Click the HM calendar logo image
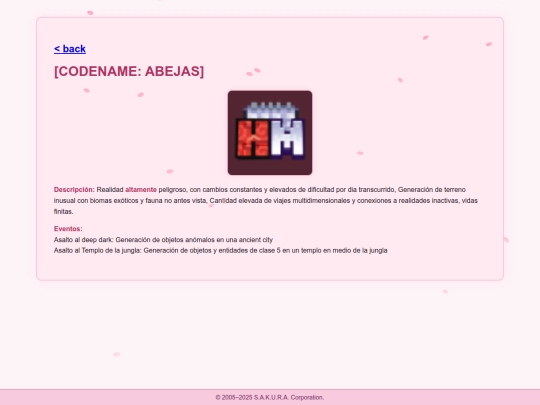Image resolution: width=540 pixels, height=405 pixels. tap(270, 133)
